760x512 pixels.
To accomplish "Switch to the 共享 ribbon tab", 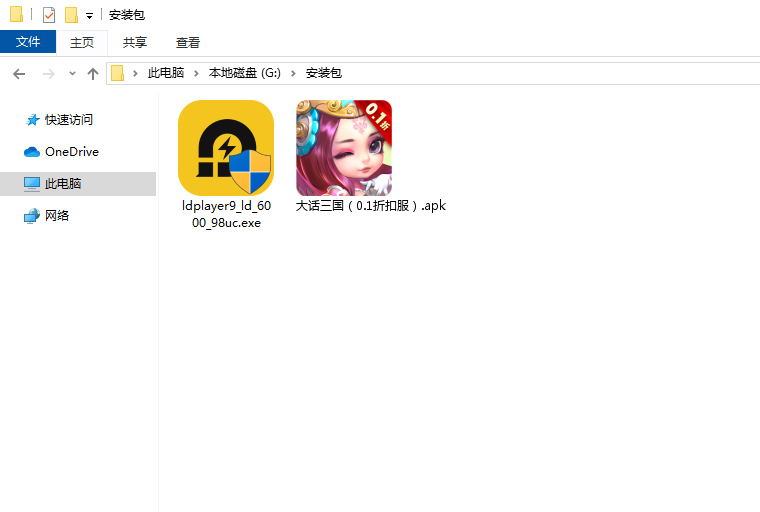I will click(x=135, y=42).
